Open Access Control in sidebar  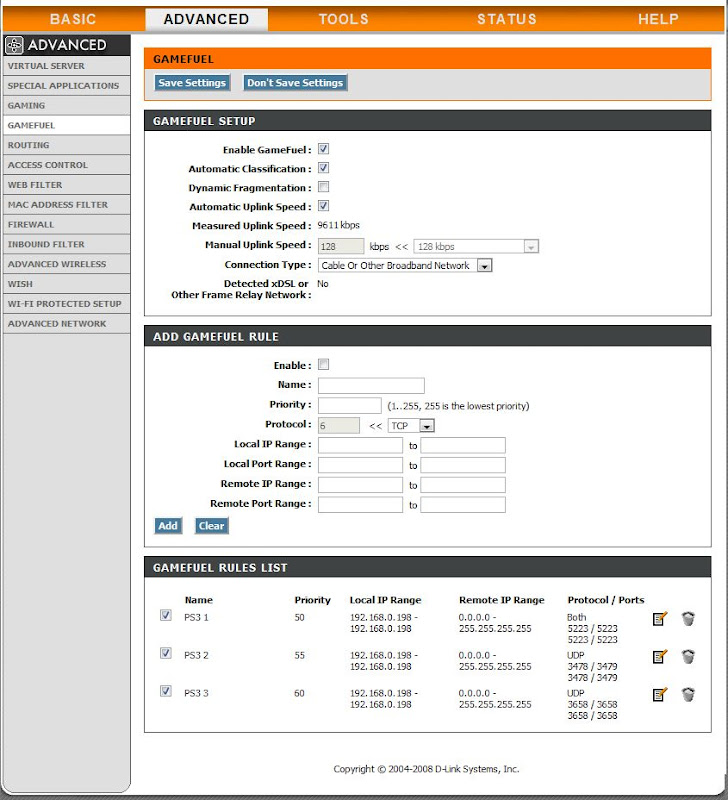[66, 165]
